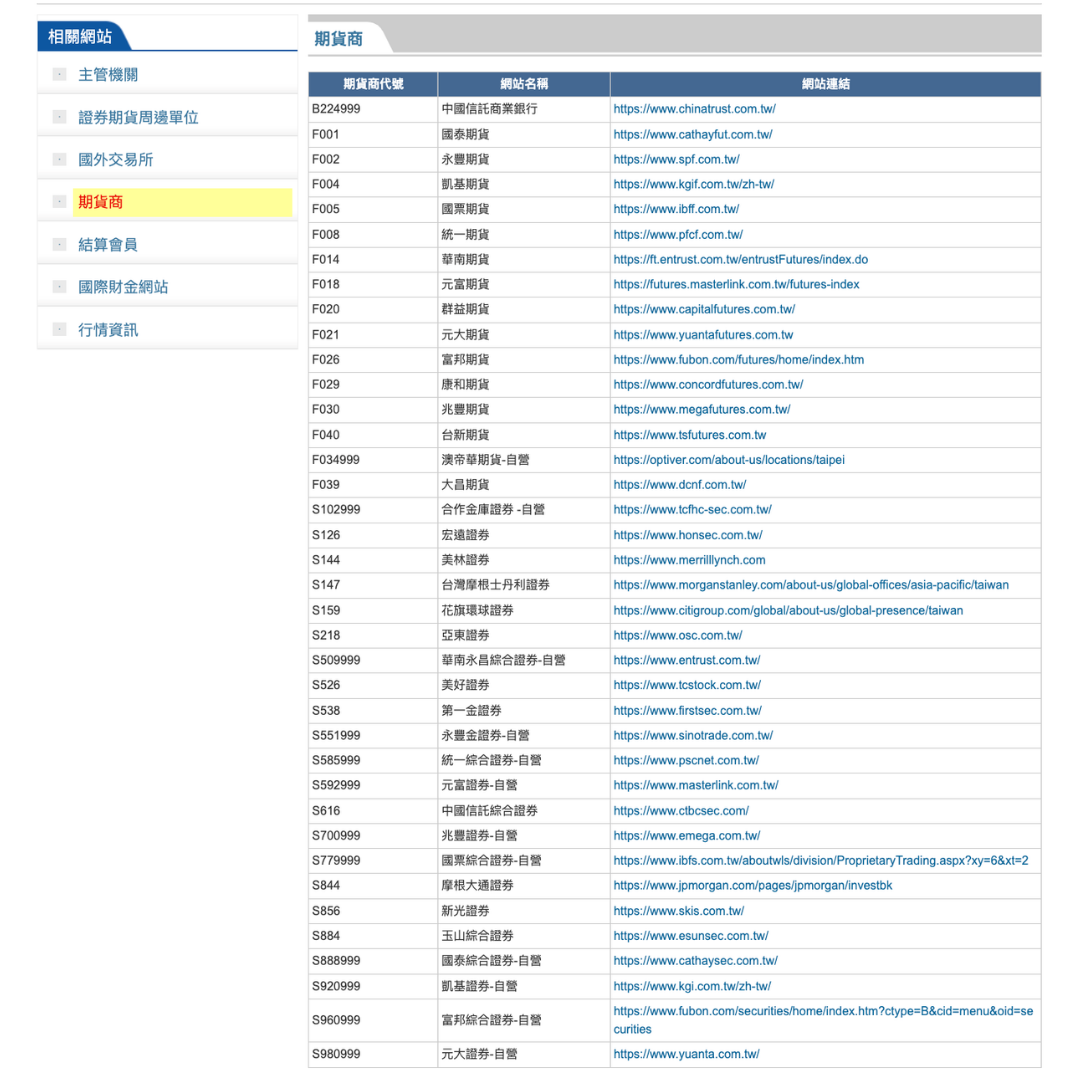Open the pscnet.com.tw link
Screen dimensions: 1080x1080
click(686, 760)
